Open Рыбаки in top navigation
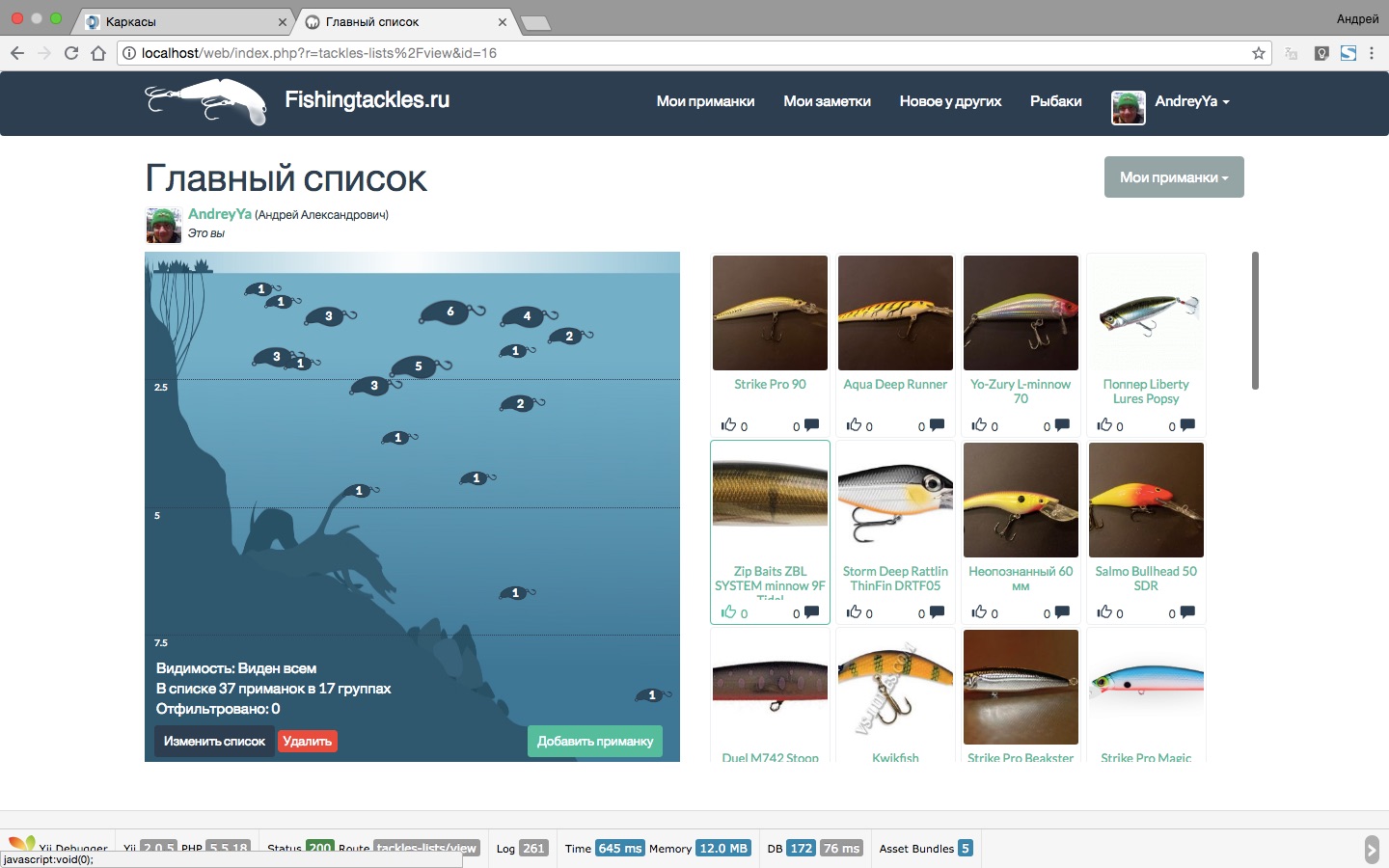Viewport: 1389px width, 868px height. click(x=1056, y=101)
